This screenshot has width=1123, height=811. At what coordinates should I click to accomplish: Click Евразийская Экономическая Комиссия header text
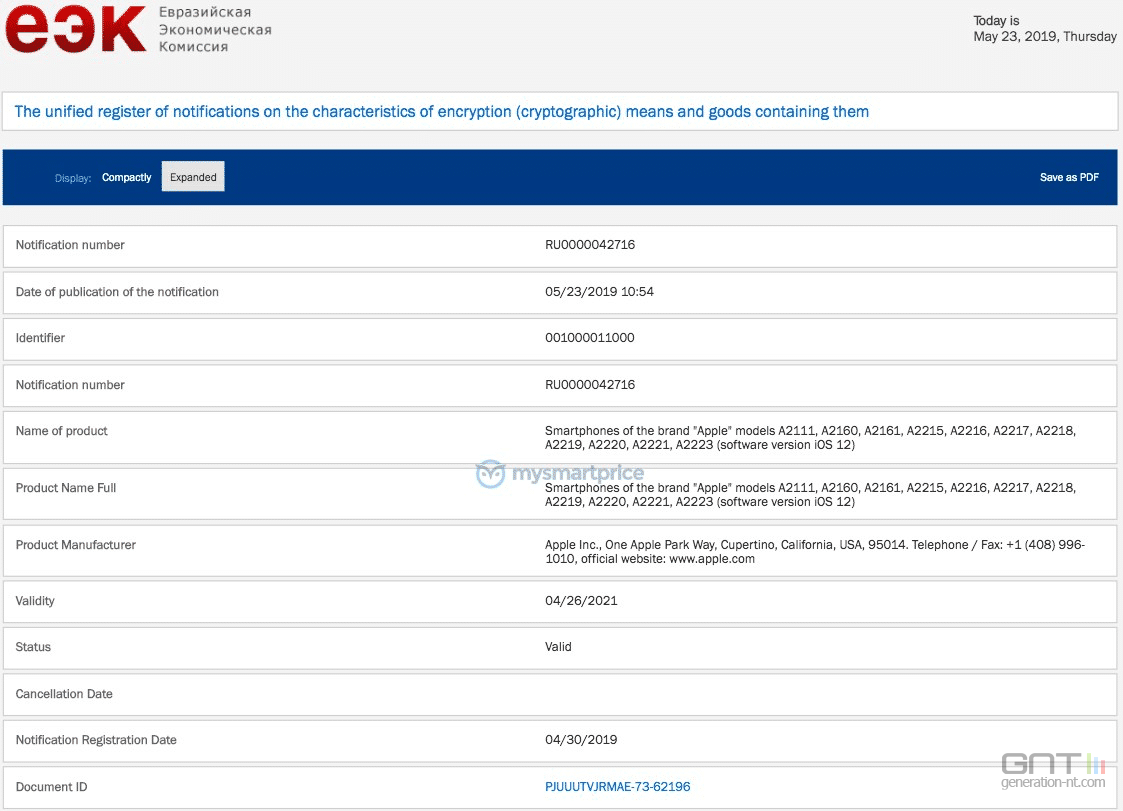pos(215,29)
